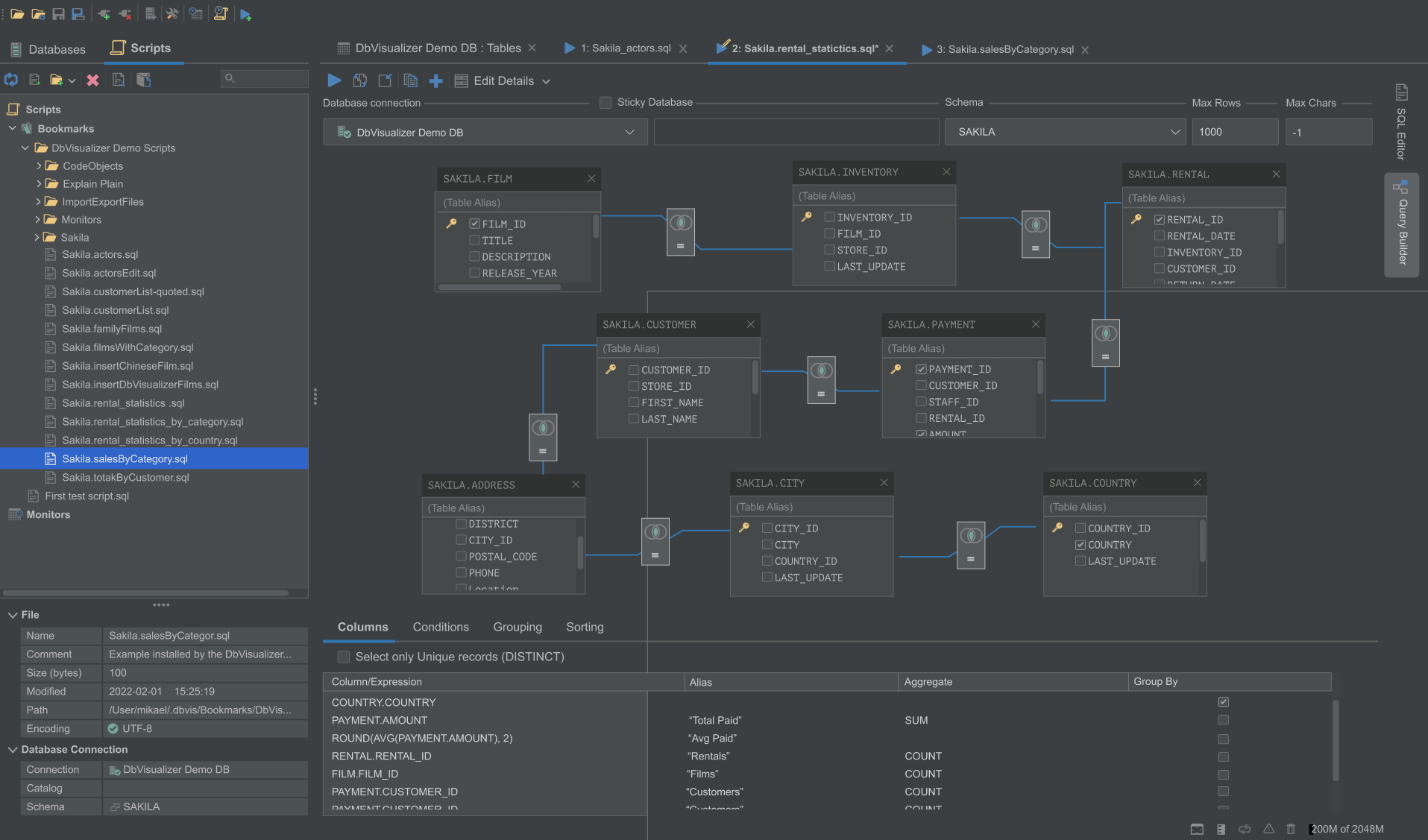Open the Grouping tab
Screen dimensions: 1428x840
[x=518, y=627]
